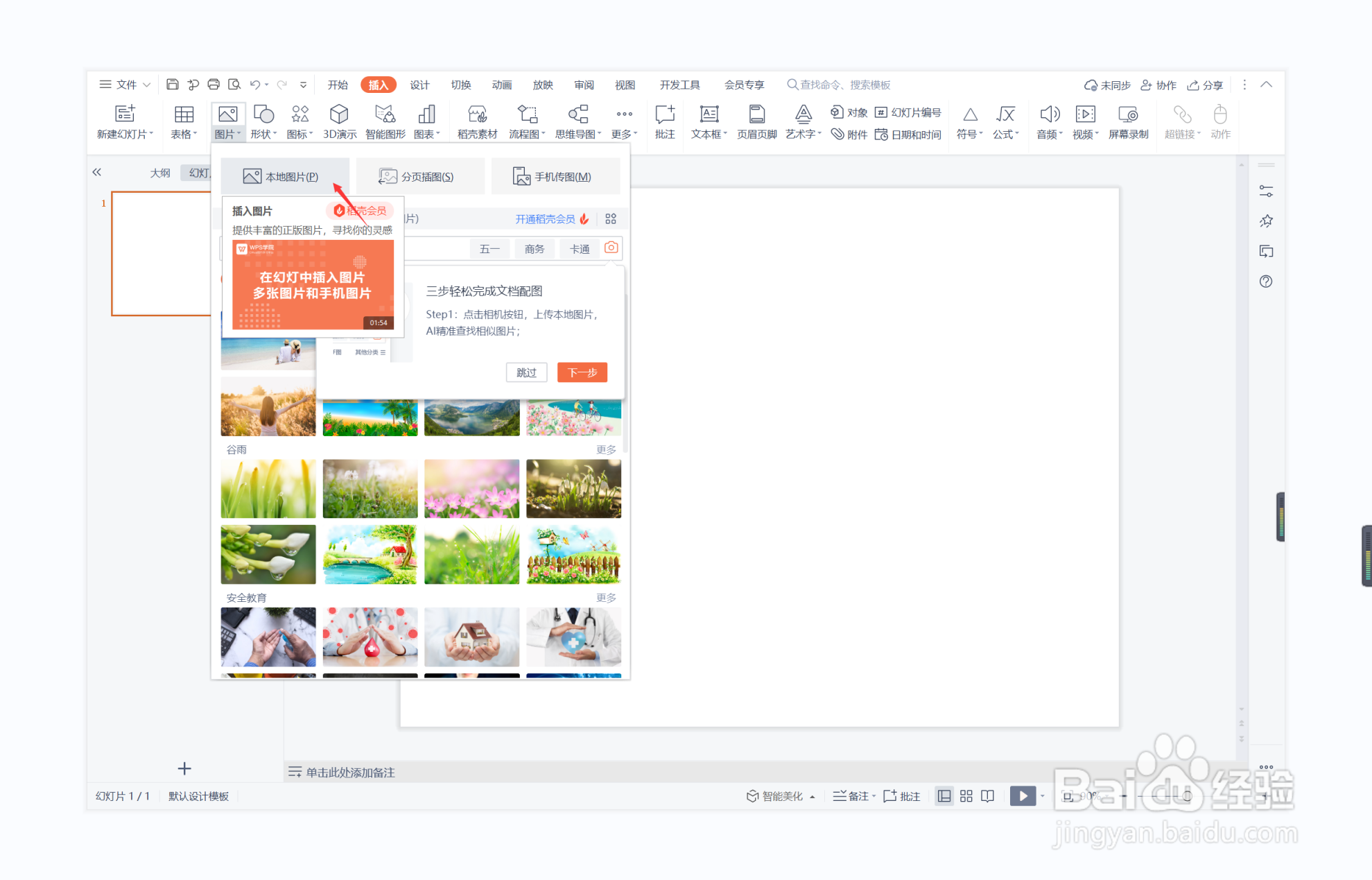
Task: Expand the More (更多) ribbon dropdown
Action: 624,122
